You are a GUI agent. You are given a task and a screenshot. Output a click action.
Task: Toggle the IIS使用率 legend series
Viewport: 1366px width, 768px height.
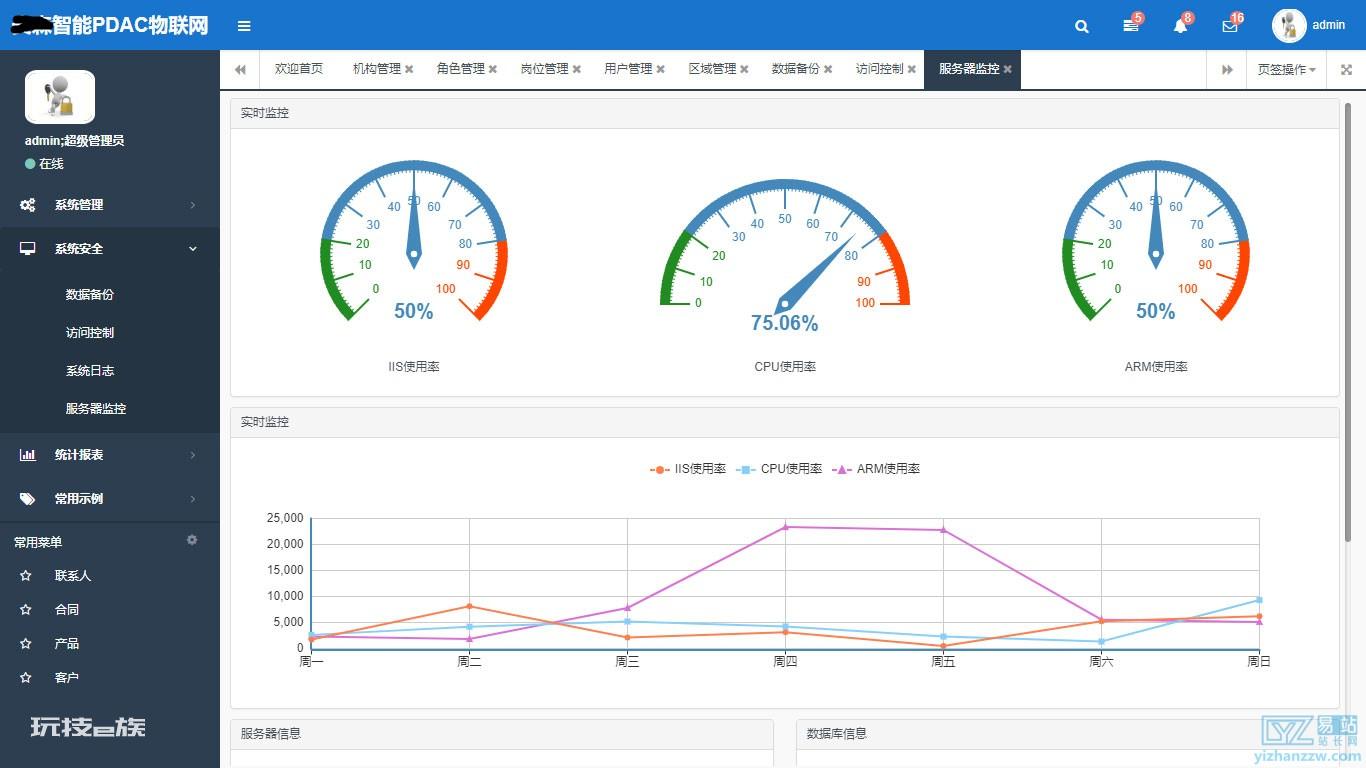pos(688,469)
